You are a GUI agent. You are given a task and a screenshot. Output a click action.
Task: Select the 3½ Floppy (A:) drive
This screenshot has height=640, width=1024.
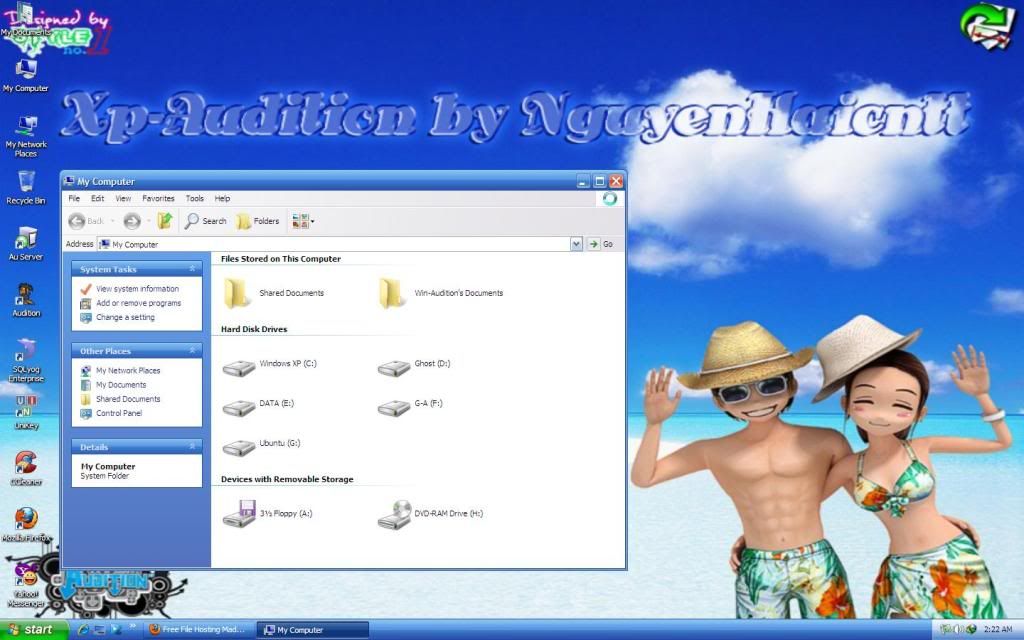pos(267,513)
